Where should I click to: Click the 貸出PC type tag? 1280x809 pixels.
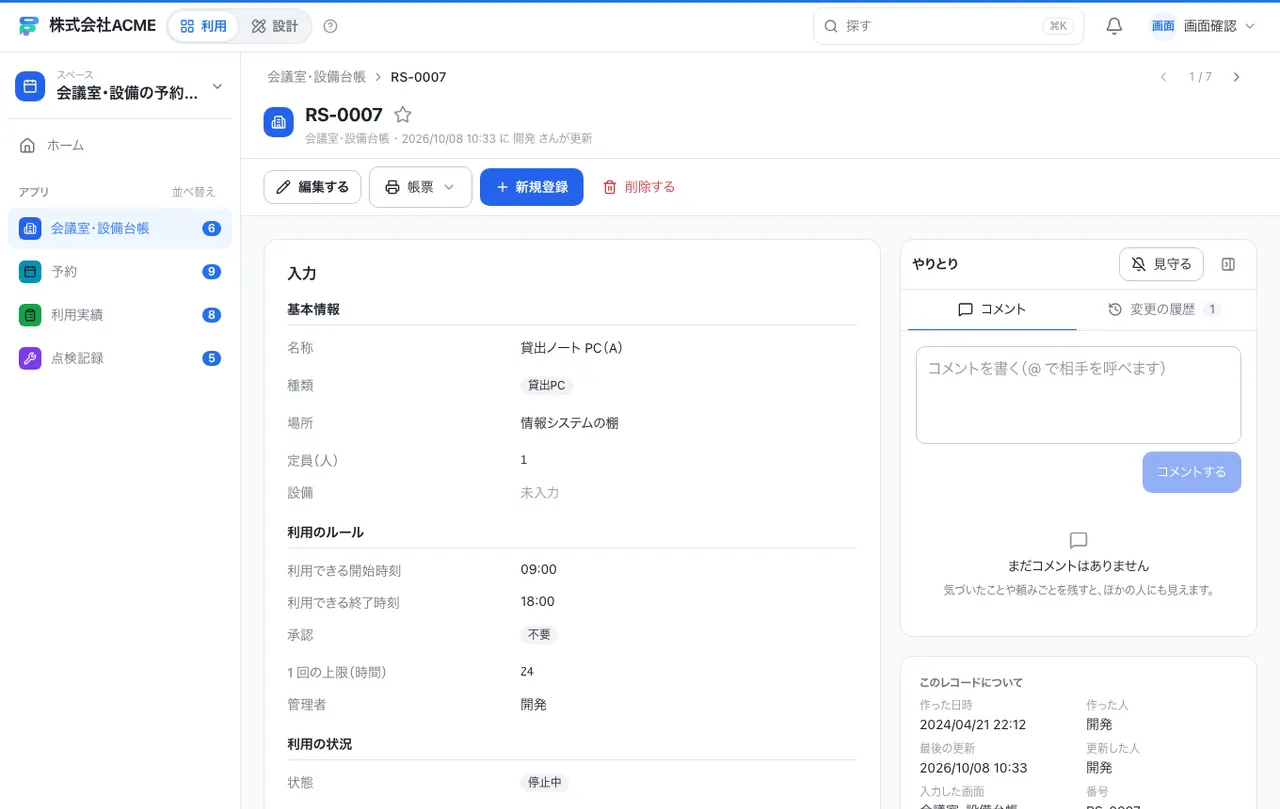tap(546, 386)
